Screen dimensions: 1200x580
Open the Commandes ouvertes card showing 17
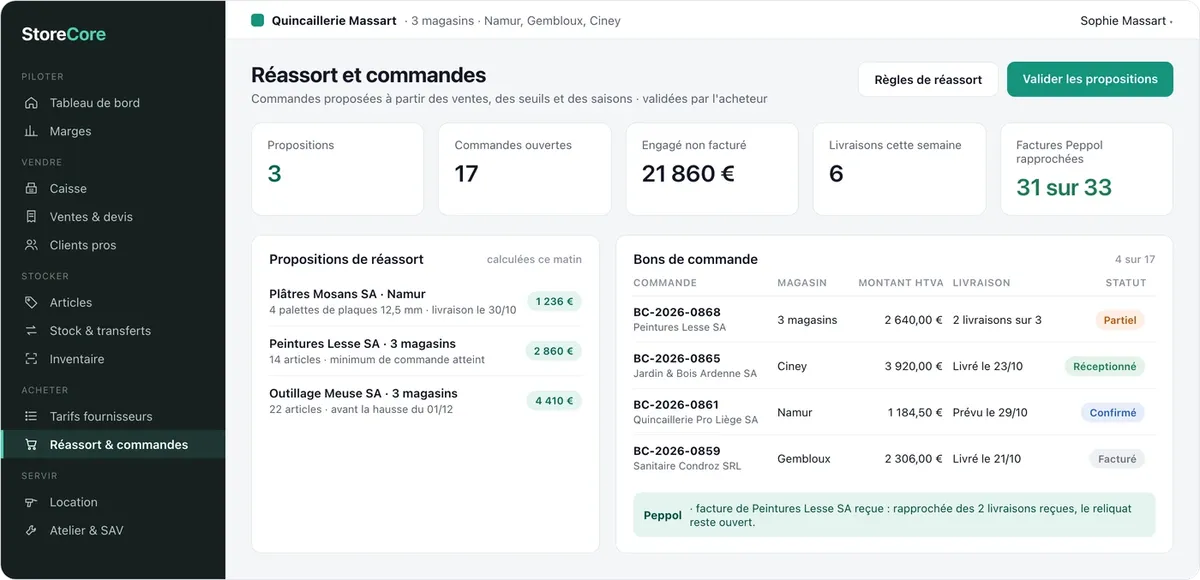(x=525, y=169)
